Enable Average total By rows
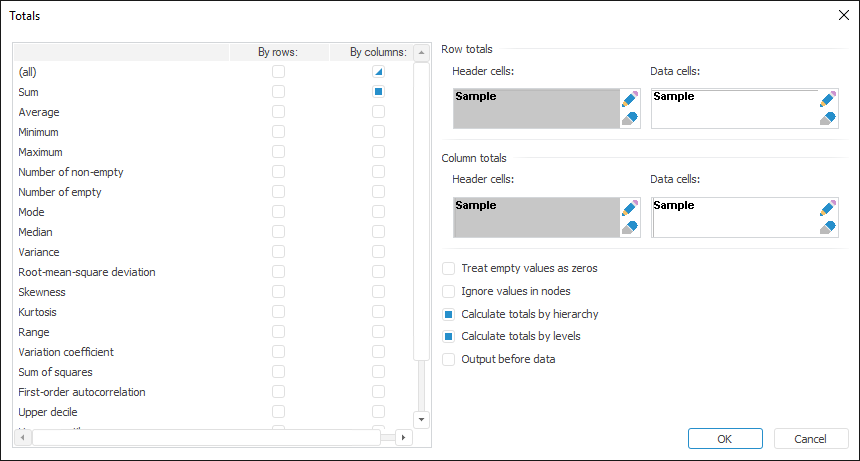 278,112
